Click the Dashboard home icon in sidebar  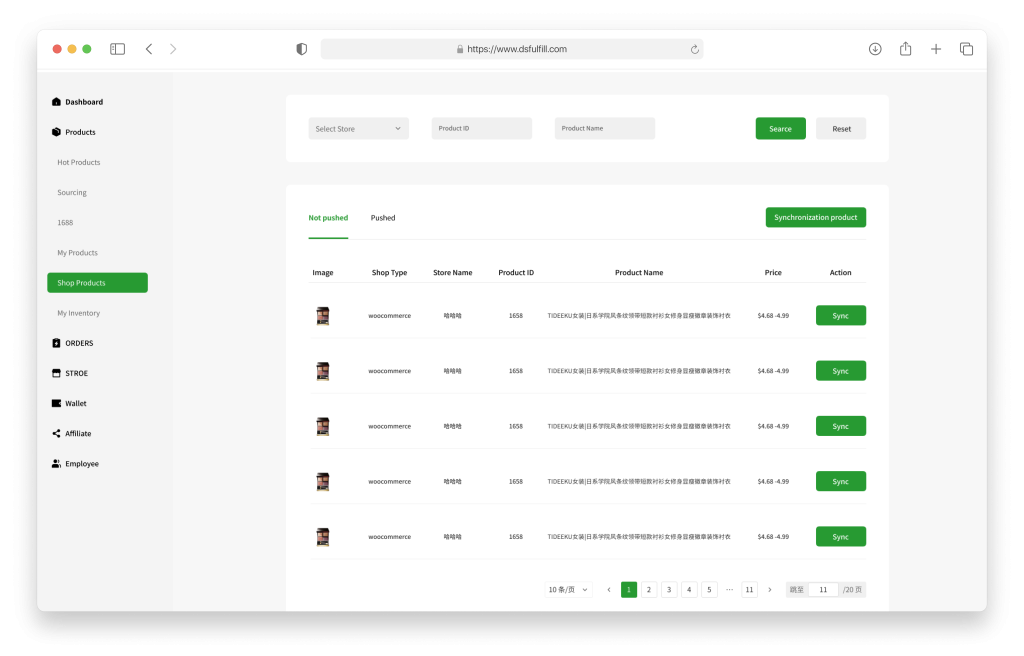56,102
